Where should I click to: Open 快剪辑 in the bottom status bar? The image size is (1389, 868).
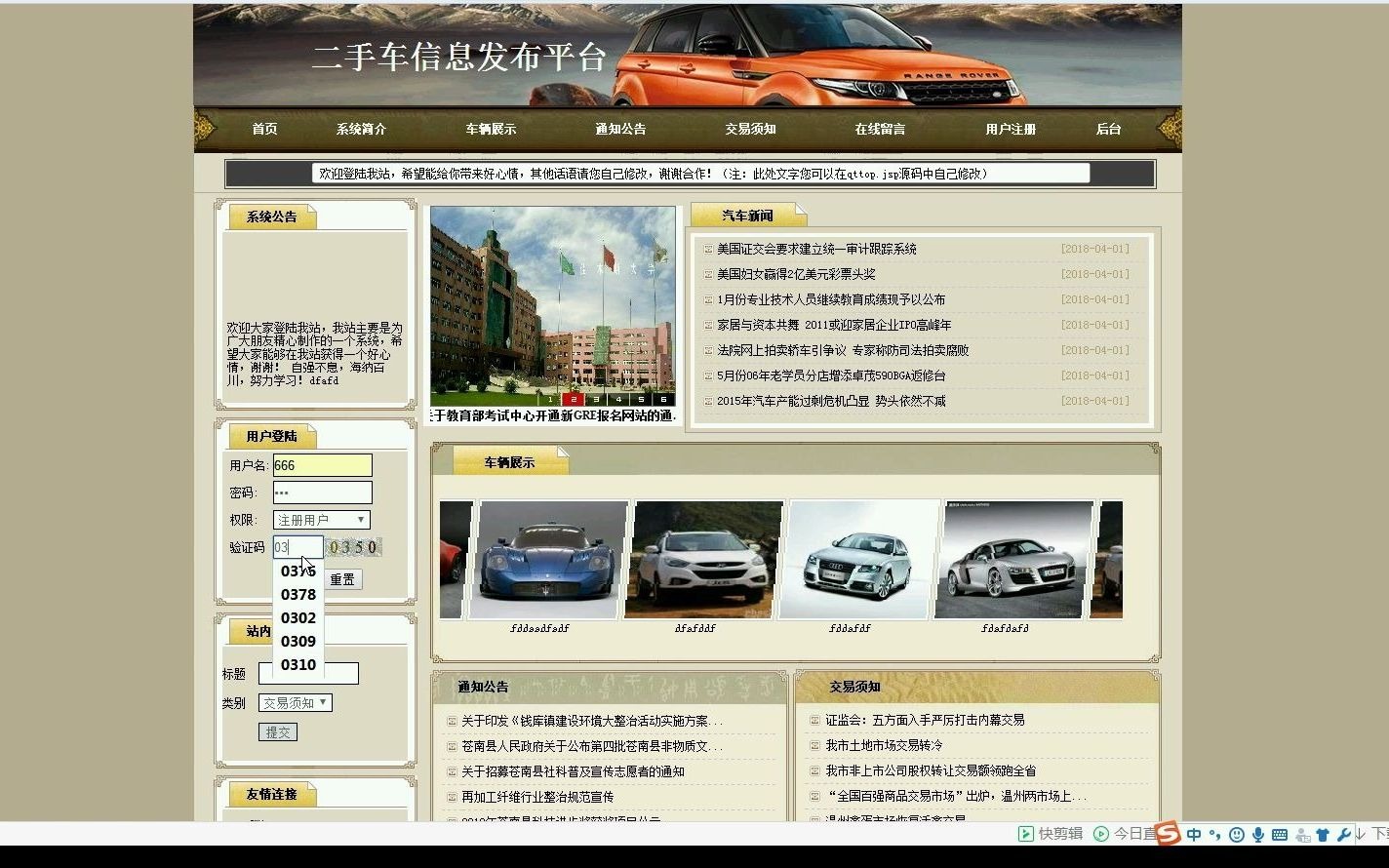1051,834
